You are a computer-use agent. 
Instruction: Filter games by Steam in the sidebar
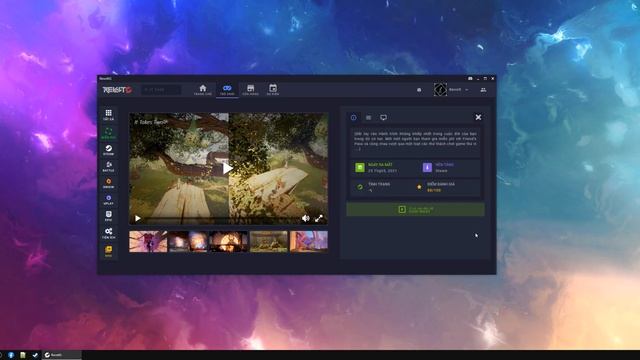(109, 150)
